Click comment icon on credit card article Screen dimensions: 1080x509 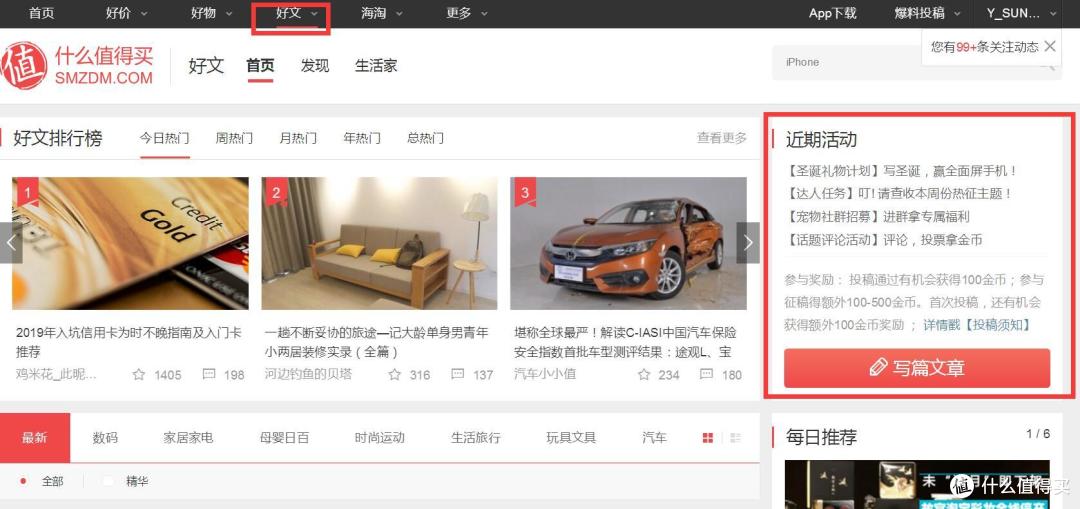pyautogui.click(x=209, y=374)
